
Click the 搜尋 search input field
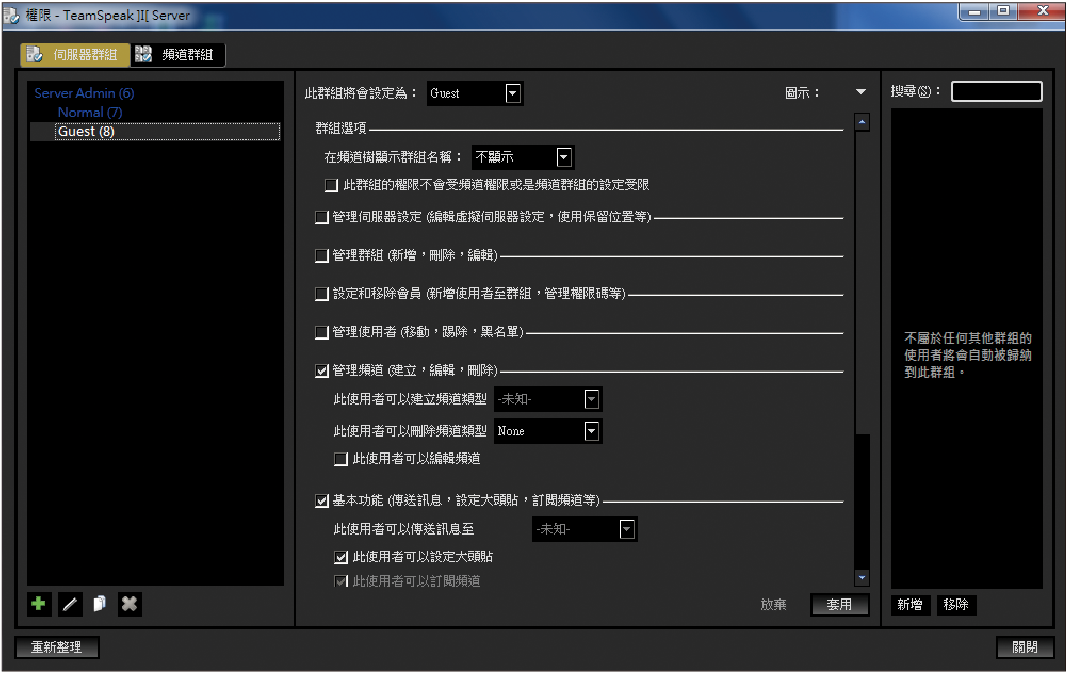[996, 91]
